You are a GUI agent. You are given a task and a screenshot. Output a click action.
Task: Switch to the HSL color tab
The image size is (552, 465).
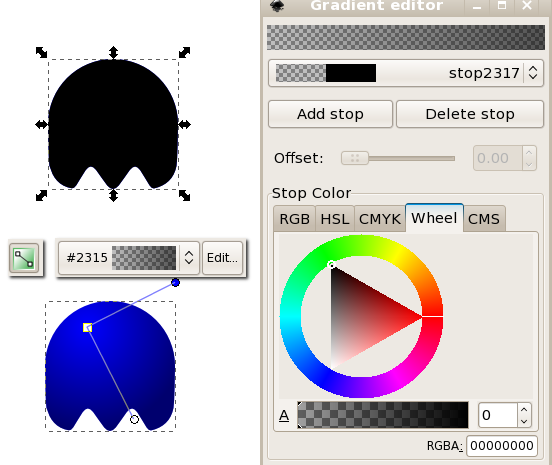click(x=335, y=219)
